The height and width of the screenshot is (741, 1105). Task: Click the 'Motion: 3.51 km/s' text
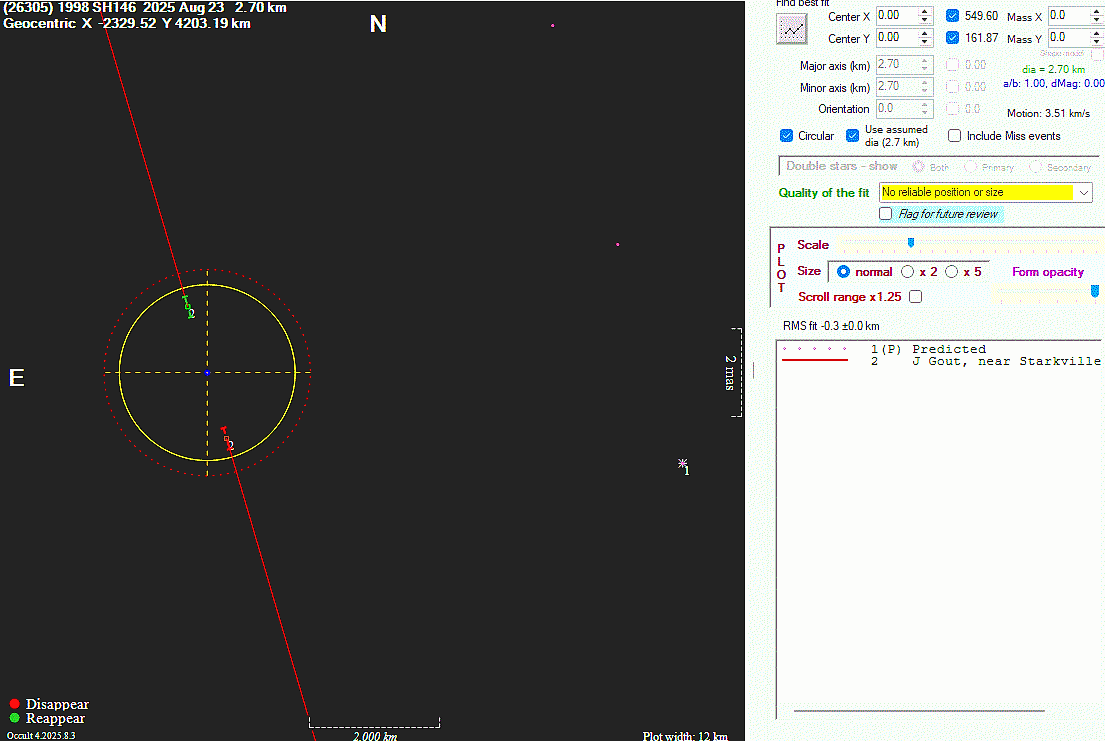pos(1048,113)
